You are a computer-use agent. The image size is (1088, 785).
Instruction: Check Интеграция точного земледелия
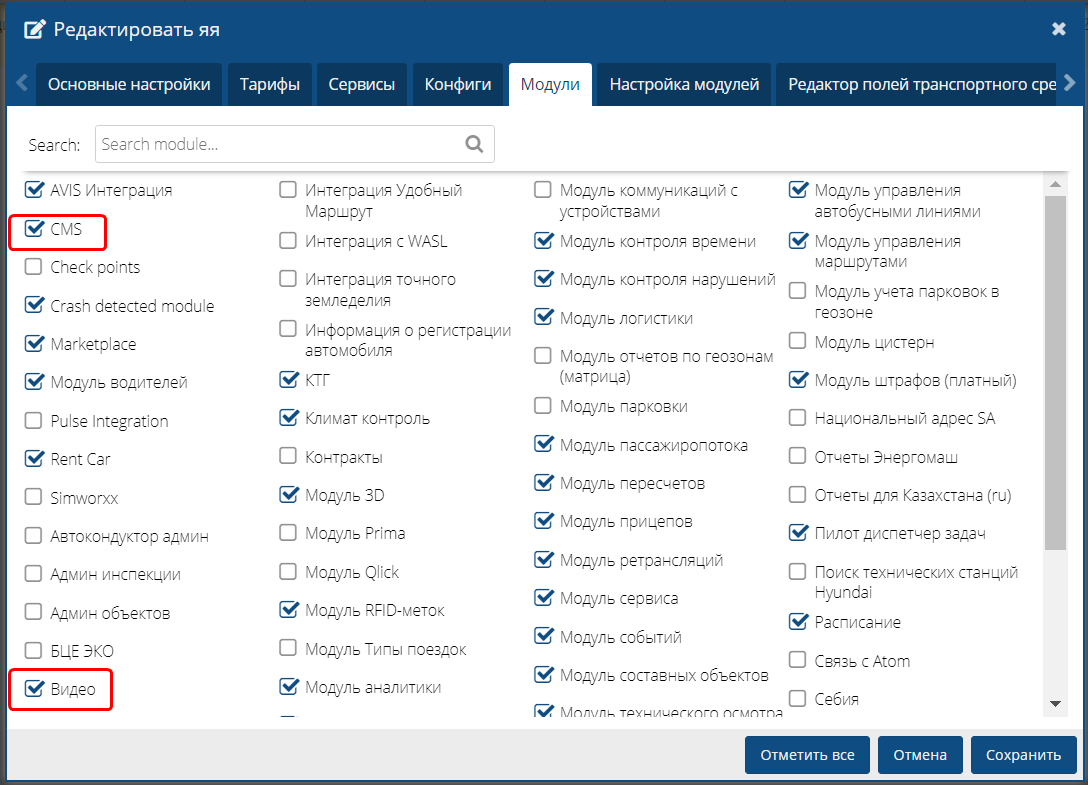point(288,279)
